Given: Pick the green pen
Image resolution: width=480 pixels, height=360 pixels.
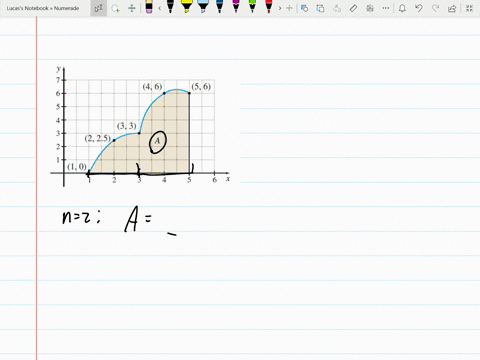Looking at the screenshot, I should tap(252, 7).
